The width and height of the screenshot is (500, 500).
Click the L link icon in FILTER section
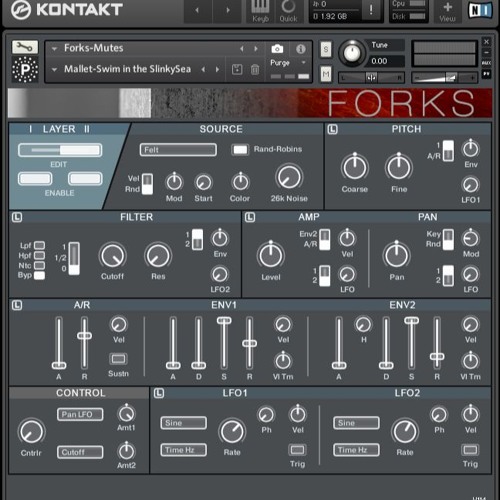pos(17,217)
